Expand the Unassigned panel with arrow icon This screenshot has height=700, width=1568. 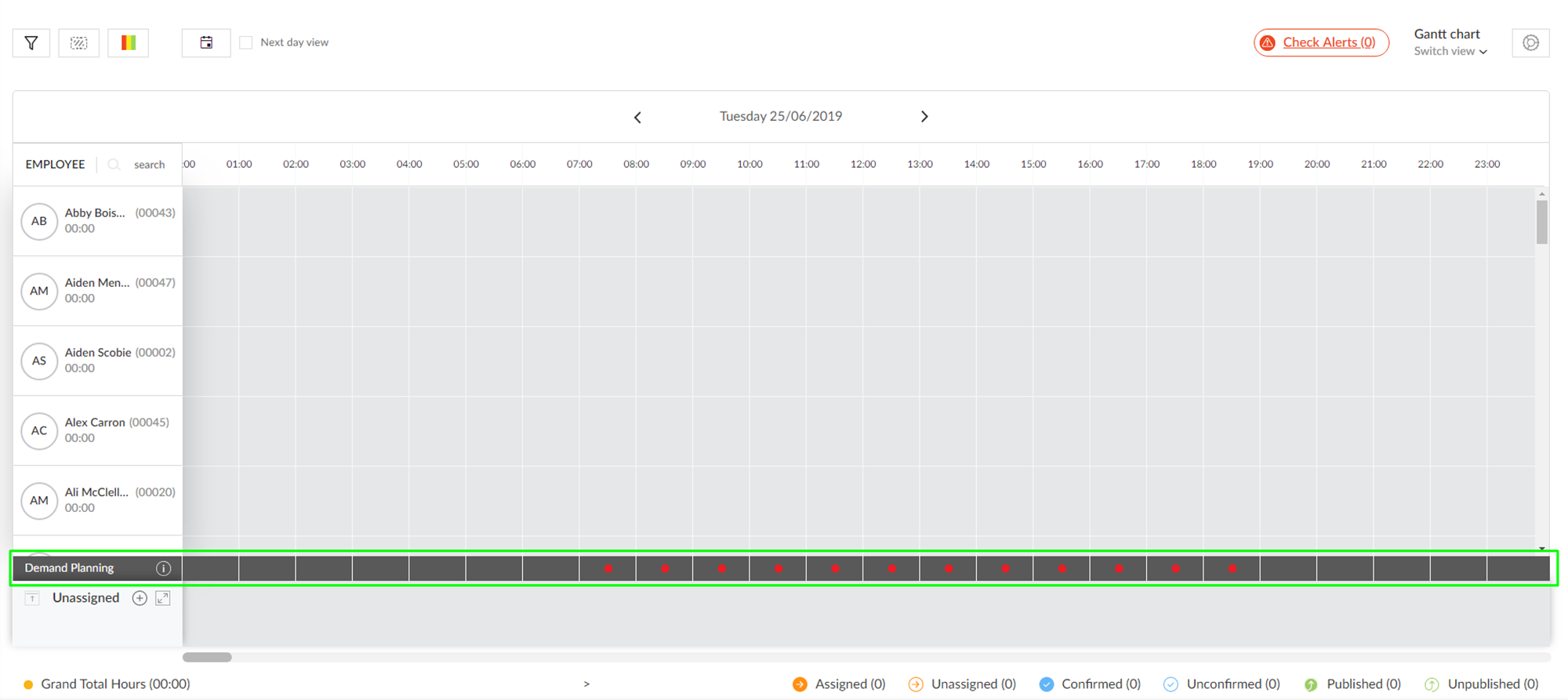coord(163,598)
